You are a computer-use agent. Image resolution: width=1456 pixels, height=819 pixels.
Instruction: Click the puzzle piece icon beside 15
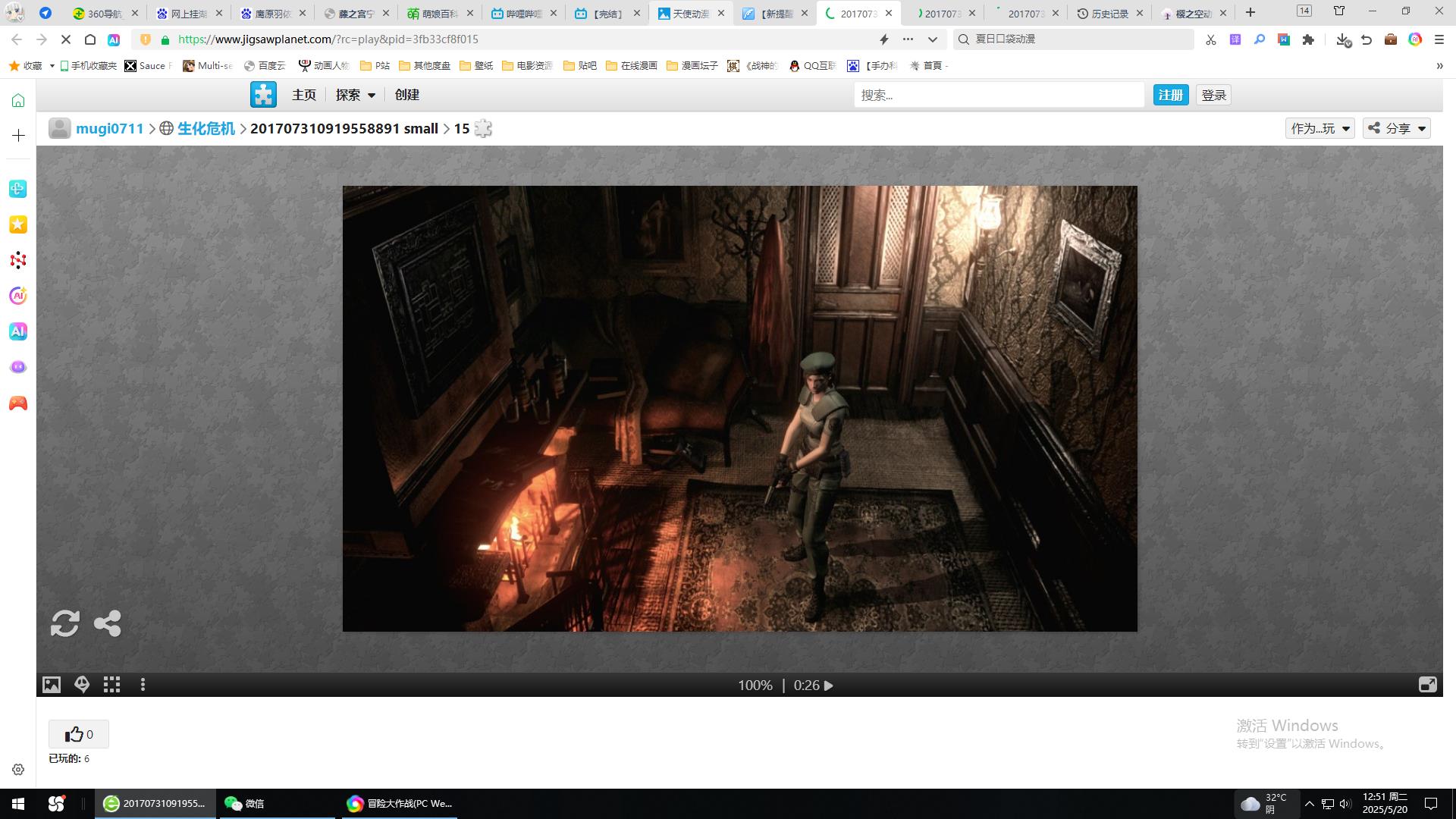(x=483, y=128)
